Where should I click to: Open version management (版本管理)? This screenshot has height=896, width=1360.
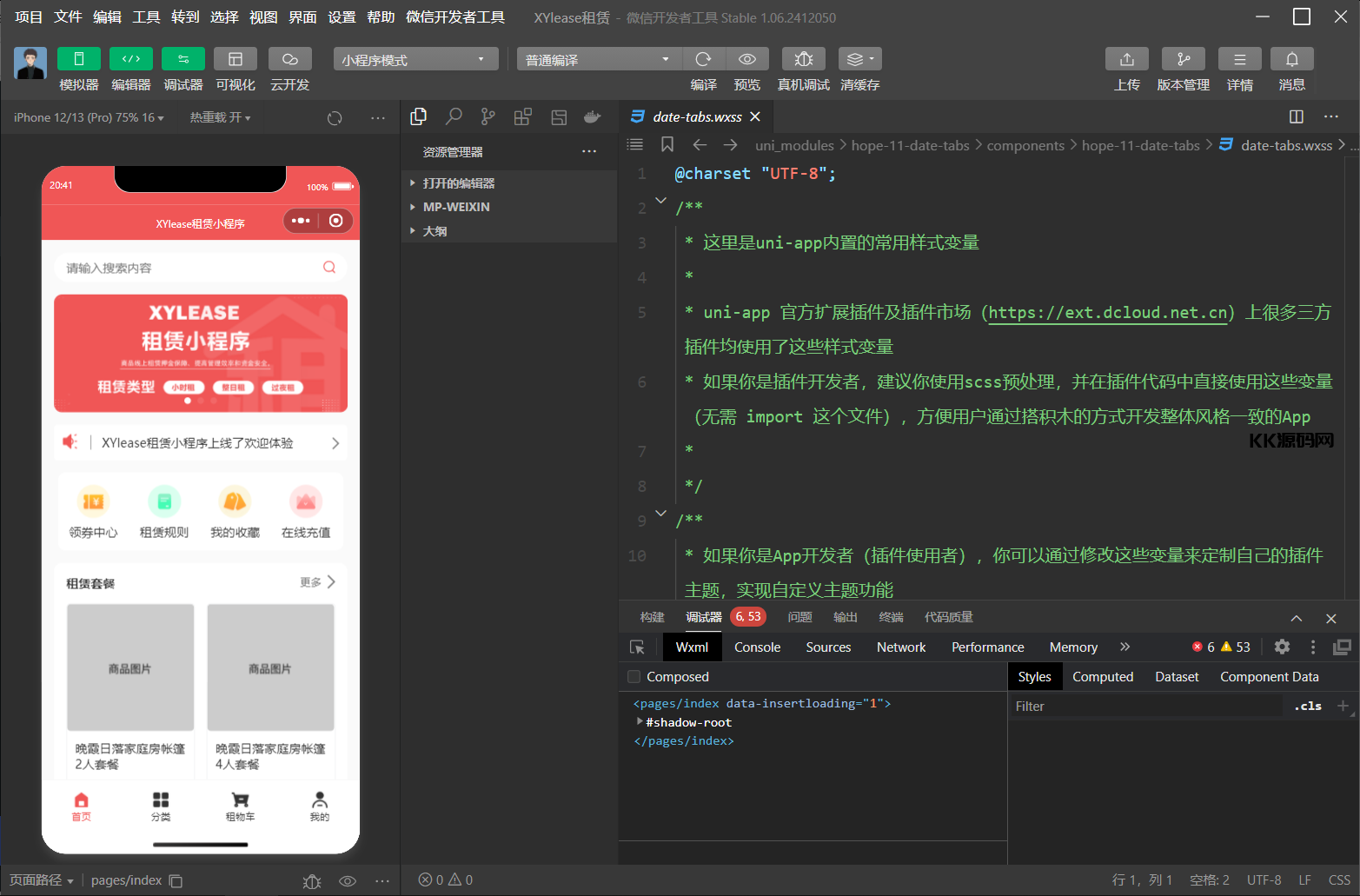pyautogui.click(x=1184, y=58)
